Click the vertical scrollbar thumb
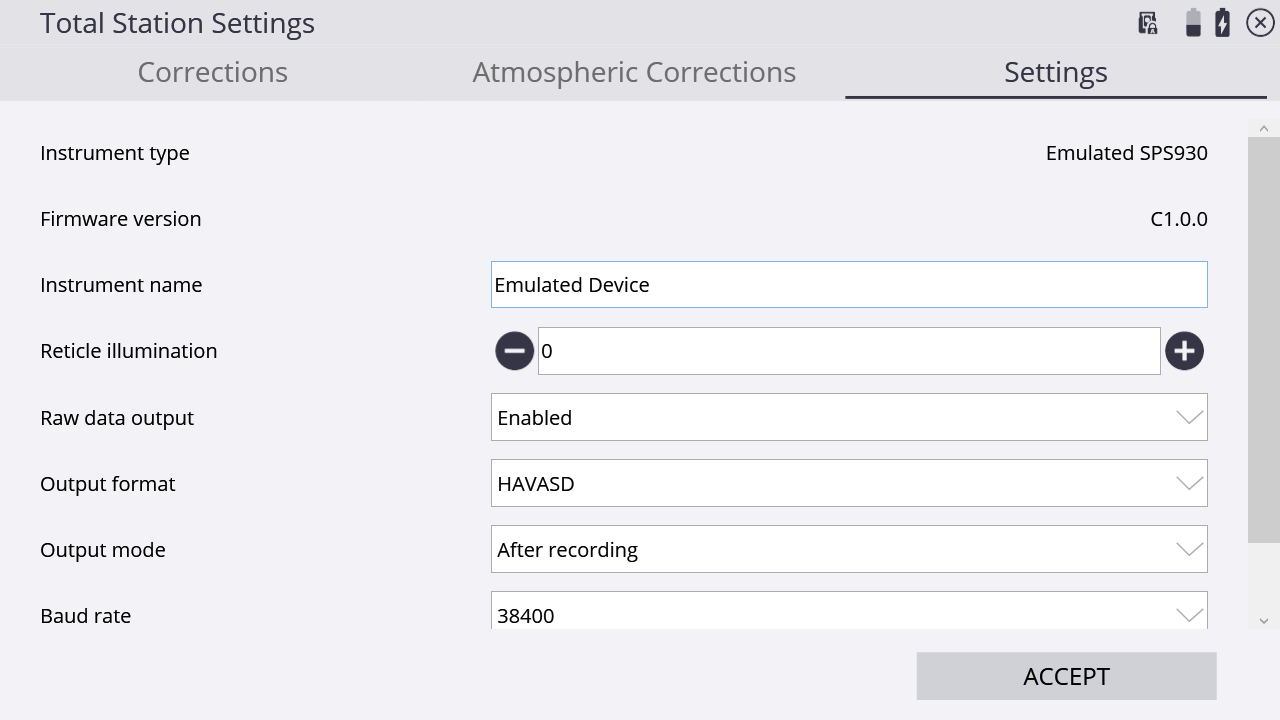This screenshot has height=720, width=1280. 1264,340
